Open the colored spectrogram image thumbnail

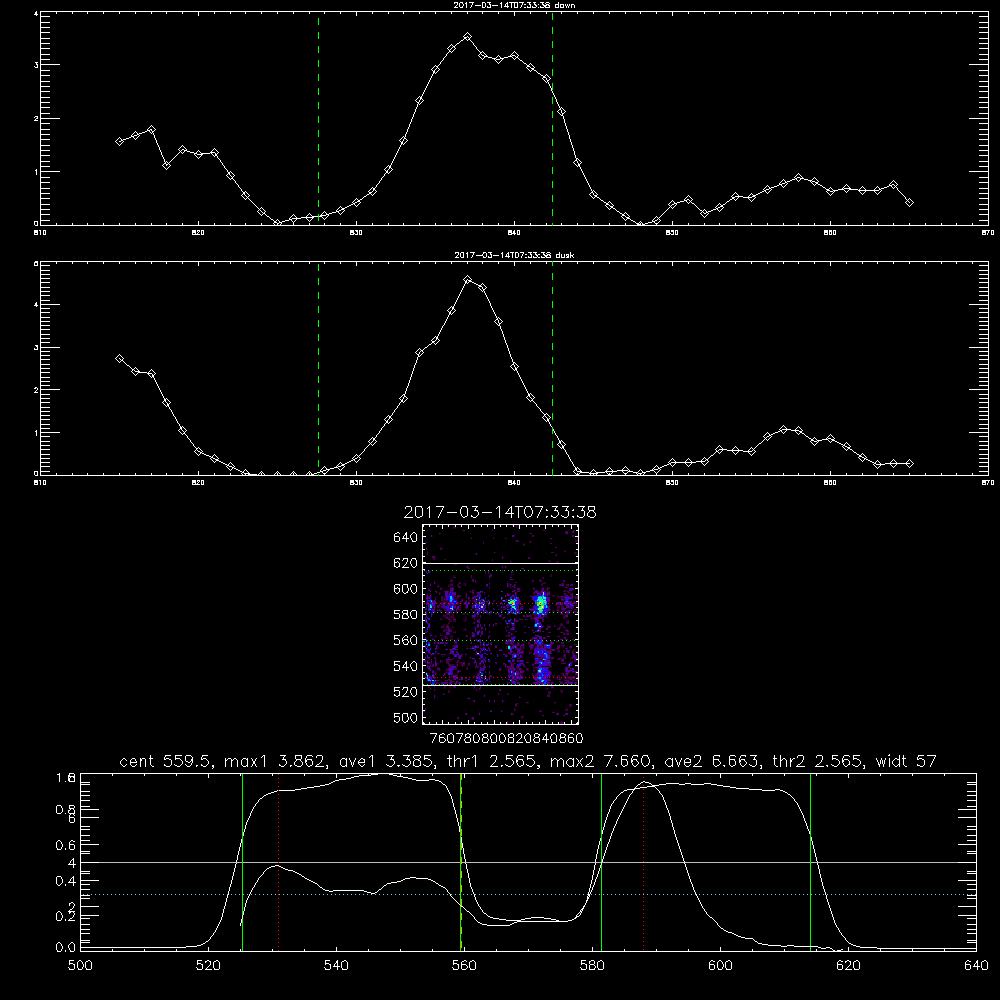click(501, 624)
